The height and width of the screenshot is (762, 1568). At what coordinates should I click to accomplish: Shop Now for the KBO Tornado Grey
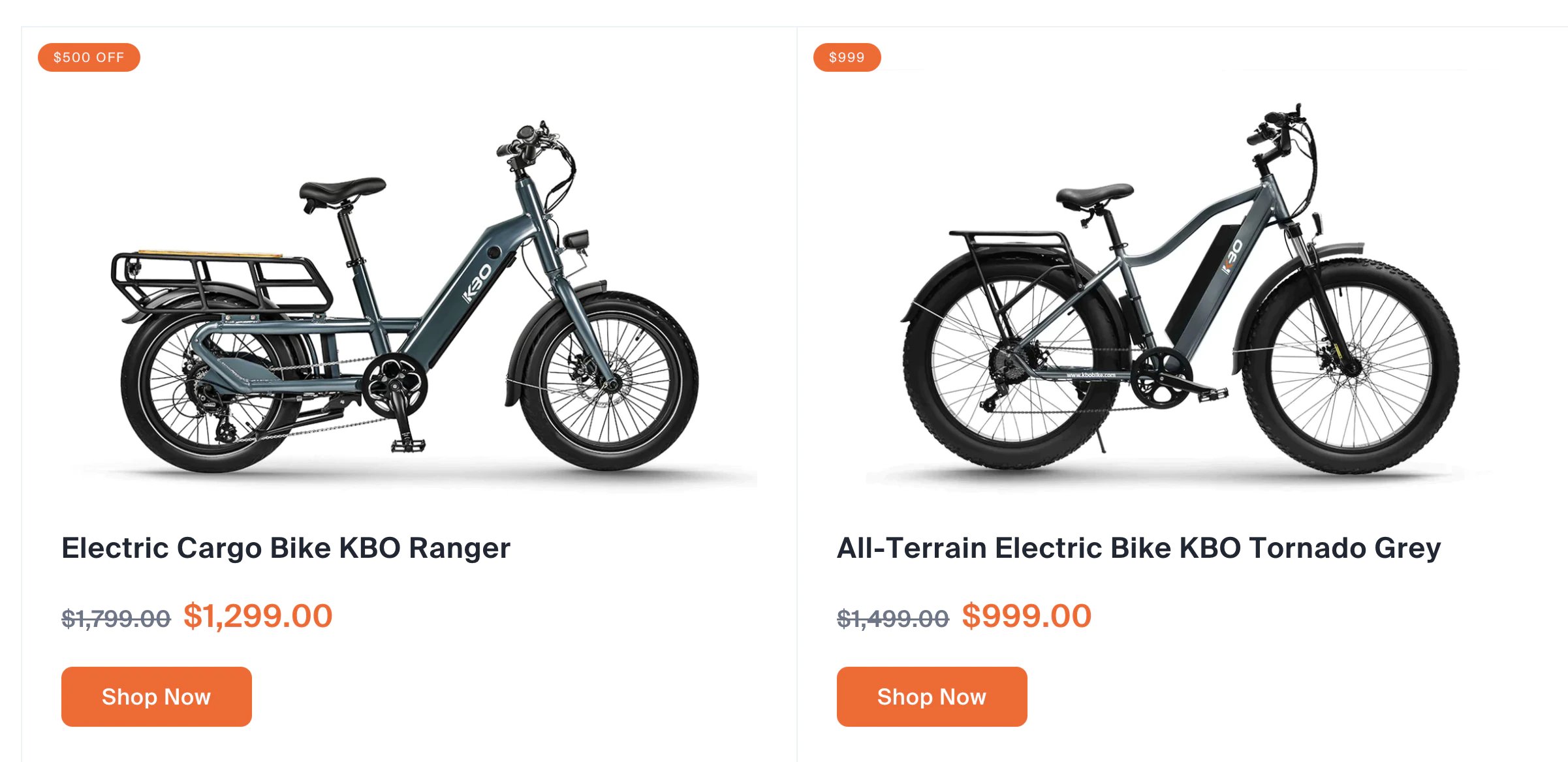tap(932, 697)
